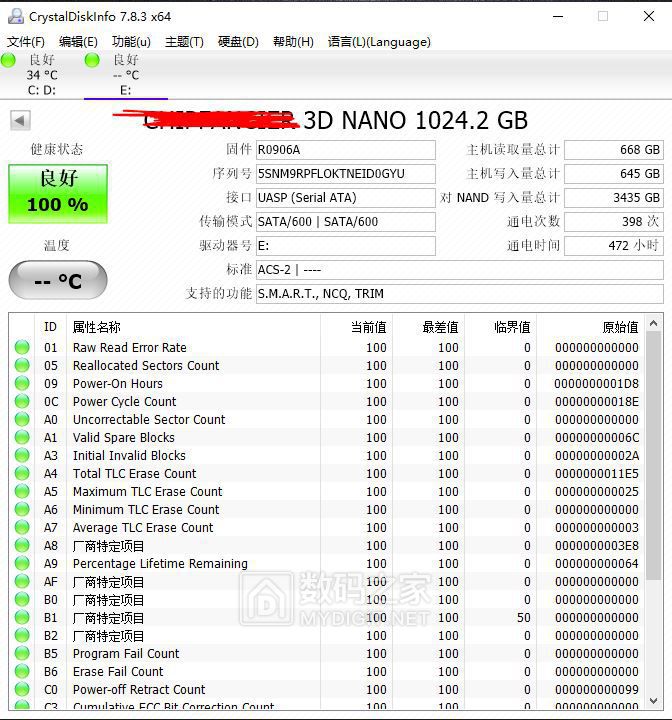Click status icon for Power Cycle Count
The height and width of the screenshot is (720, 672).
(22, 401)
